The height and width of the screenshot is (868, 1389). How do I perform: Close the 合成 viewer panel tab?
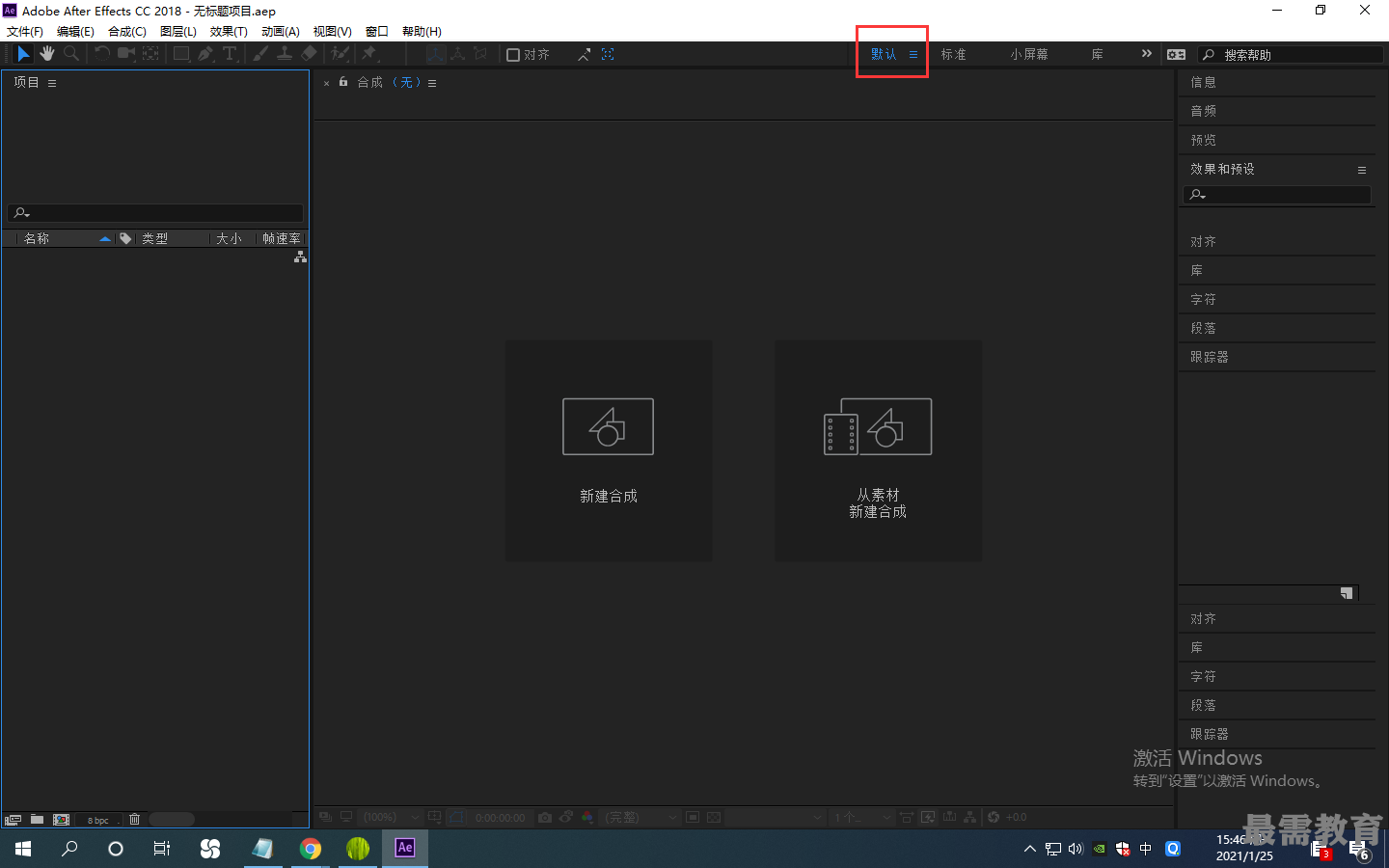click(x=326, y=84)
